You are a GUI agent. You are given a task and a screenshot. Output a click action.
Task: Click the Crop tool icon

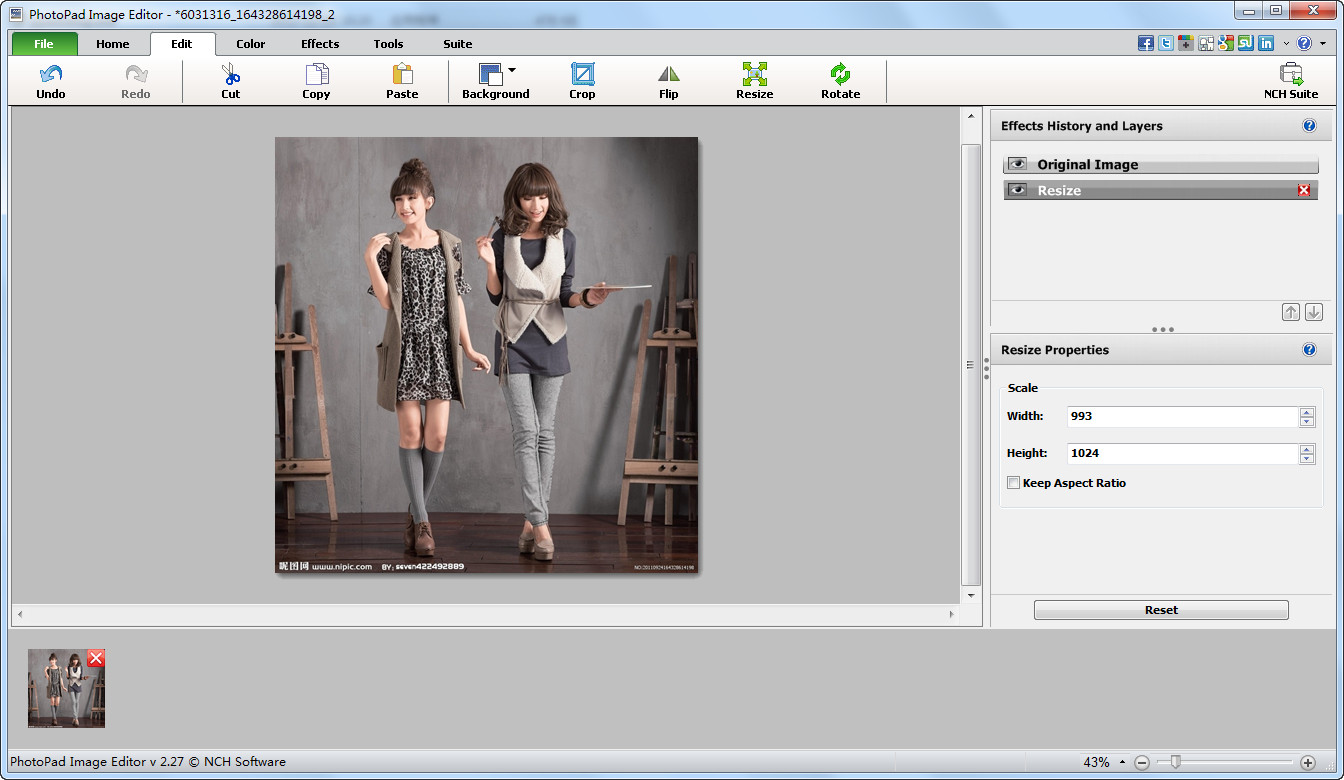pos(582,75)
